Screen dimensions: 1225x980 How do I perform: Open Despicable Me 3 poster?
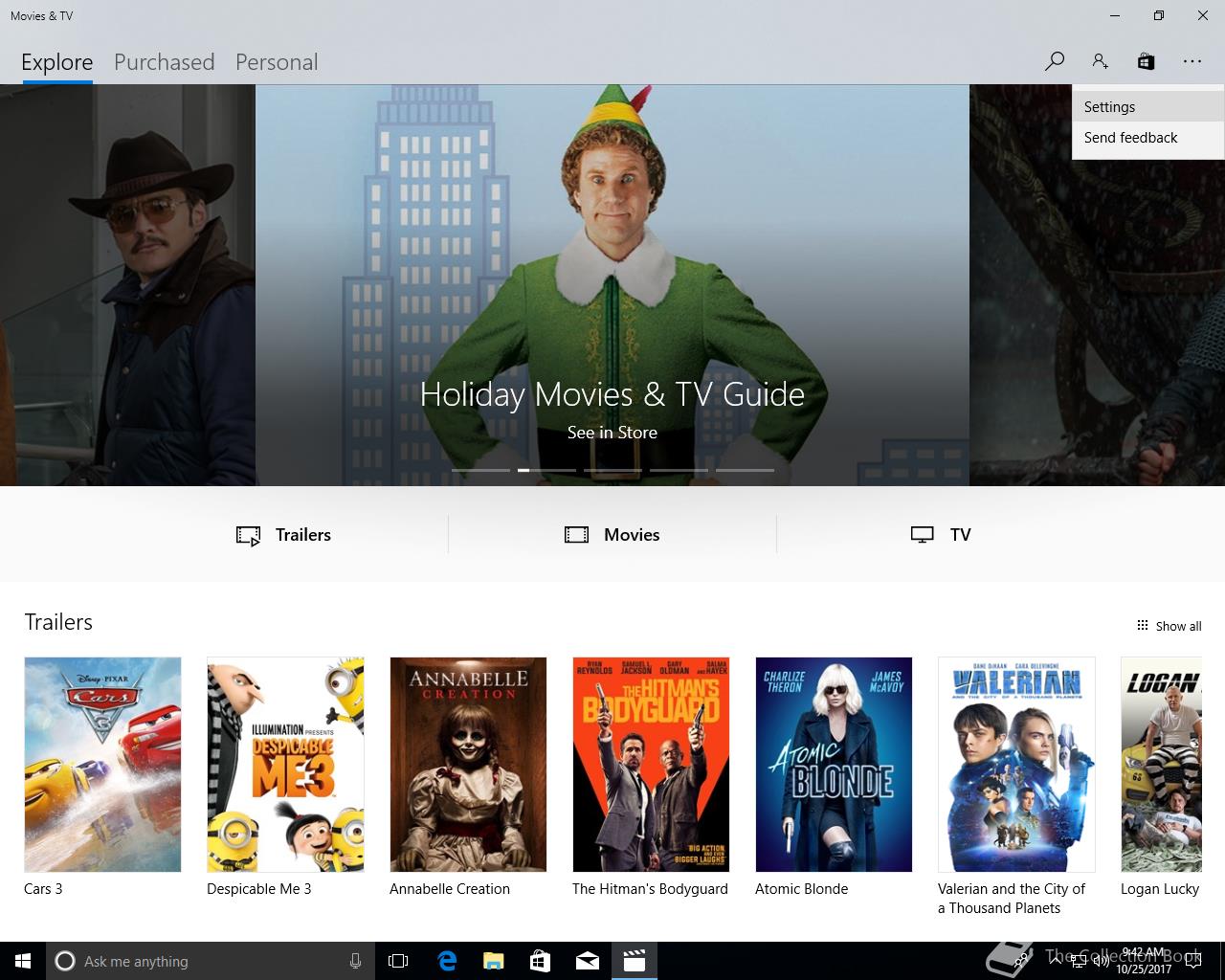coord(285,764)
